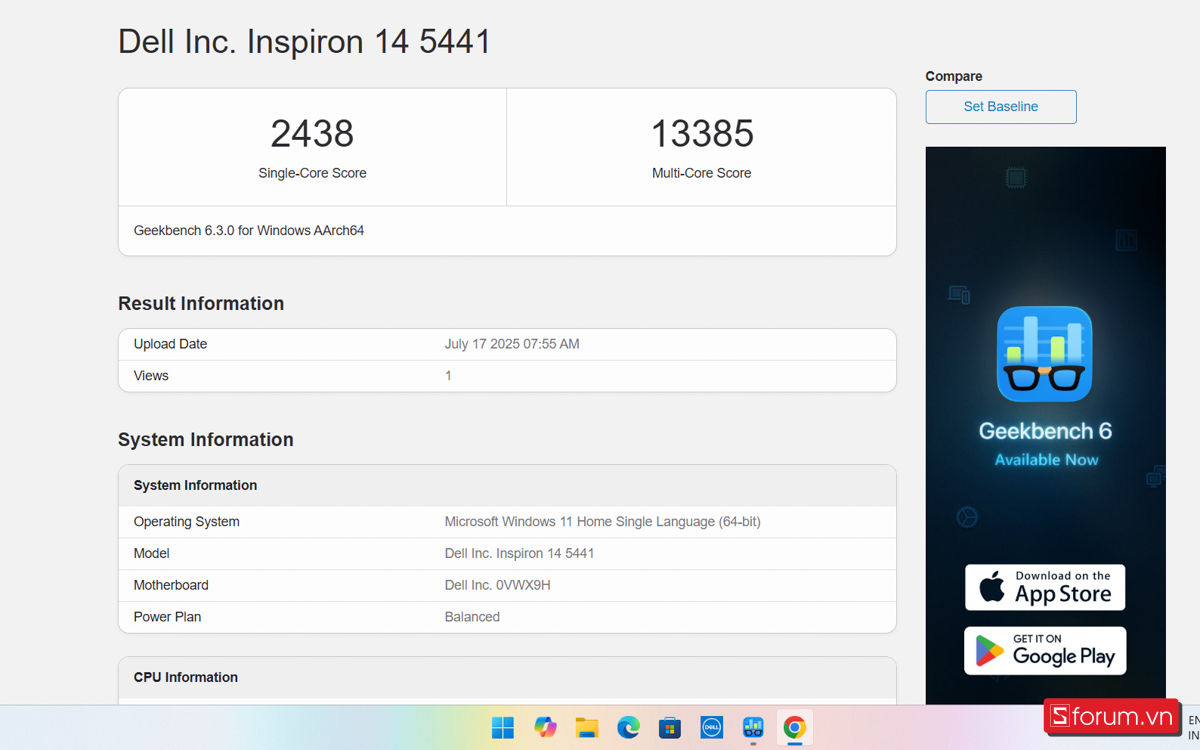
Task: Switch to Google Chrome in taskbar
Action: click(795, 727)
